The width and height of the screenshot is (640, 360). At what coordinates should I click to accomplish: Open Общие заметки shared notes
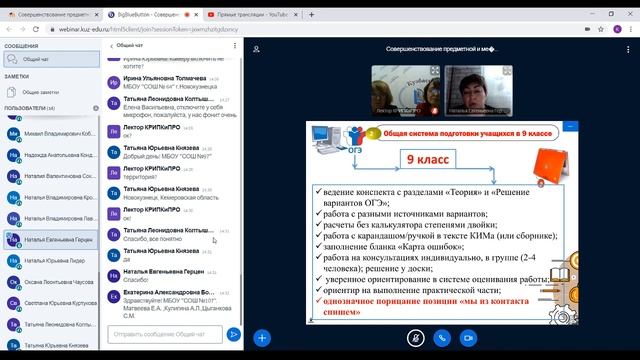(51, 92)
